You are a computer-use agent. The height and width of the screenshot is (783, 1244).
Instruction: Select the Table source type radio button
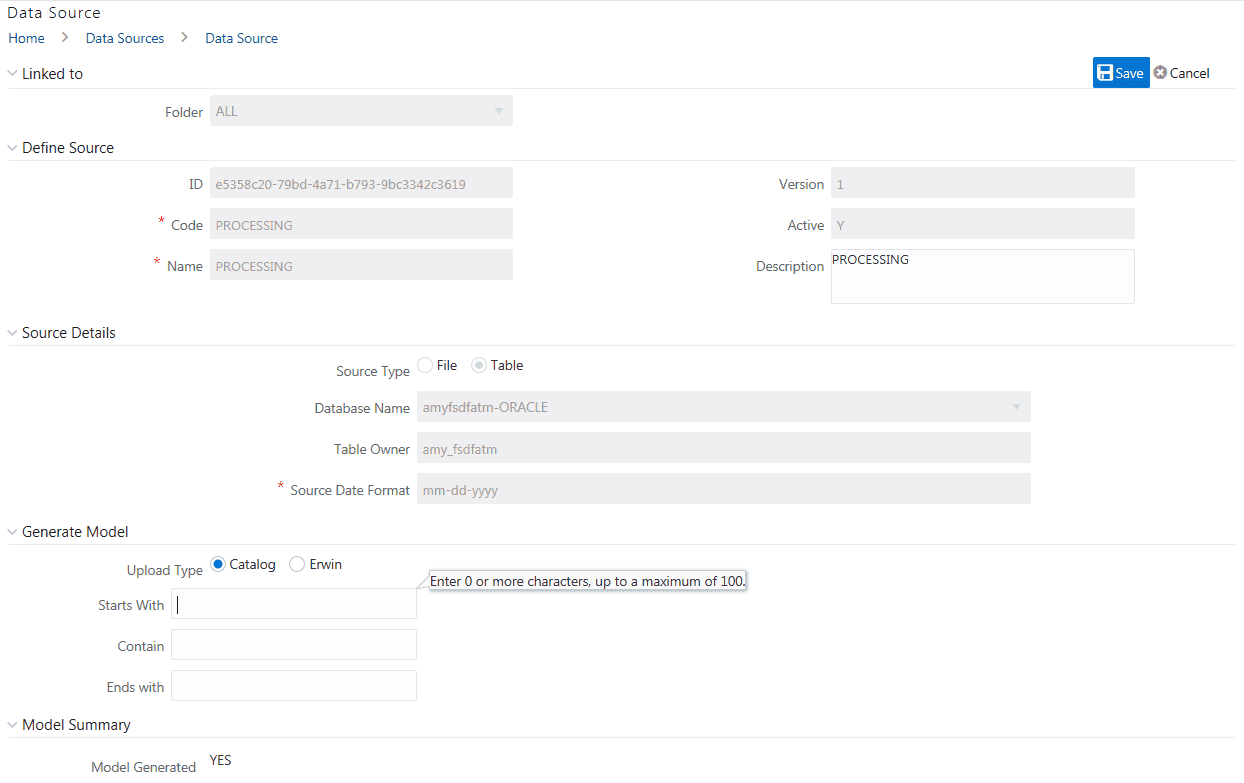tap(480, 365)
